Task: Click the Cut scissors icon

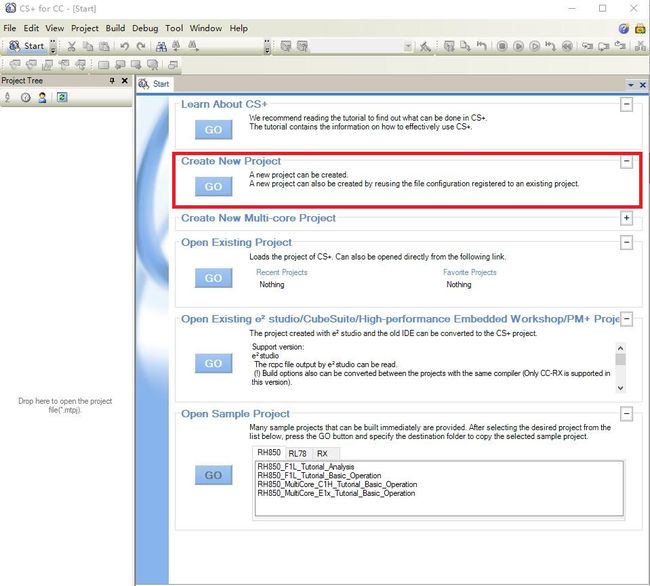Action: (x=71, y=46)
